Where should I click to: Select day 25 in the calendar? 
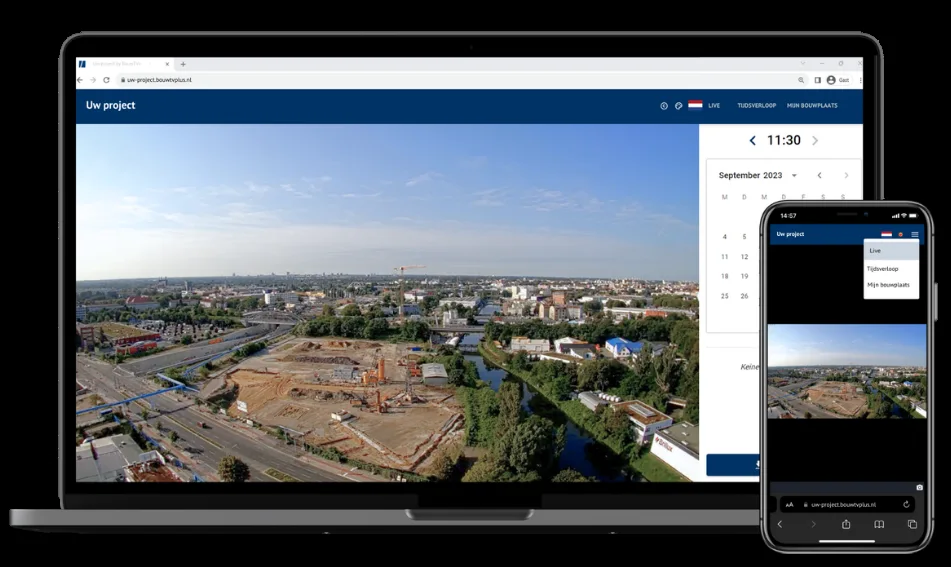[x=724, y=297]
